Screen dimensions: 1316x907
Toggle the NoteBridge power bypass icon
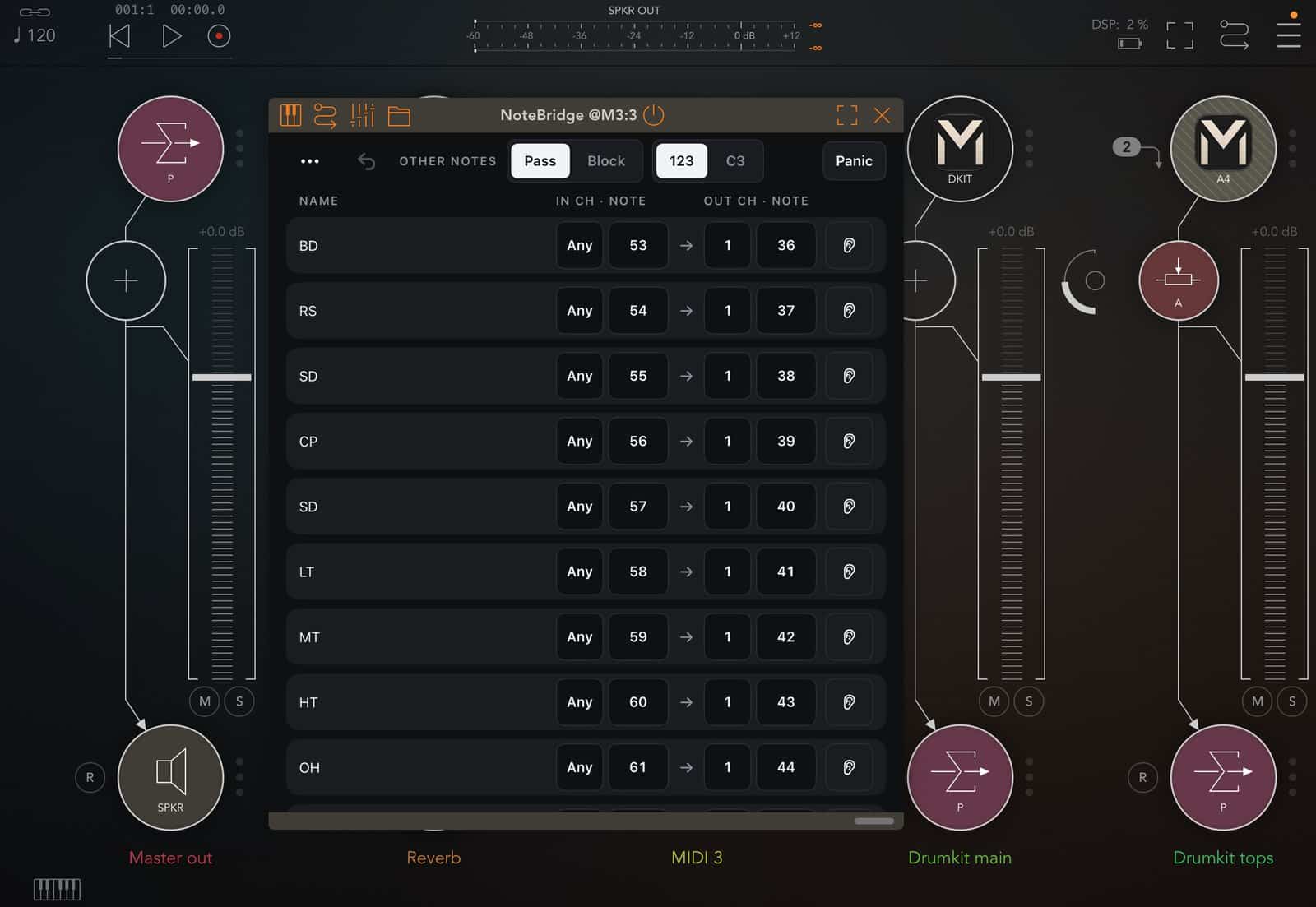coord(654,115)
